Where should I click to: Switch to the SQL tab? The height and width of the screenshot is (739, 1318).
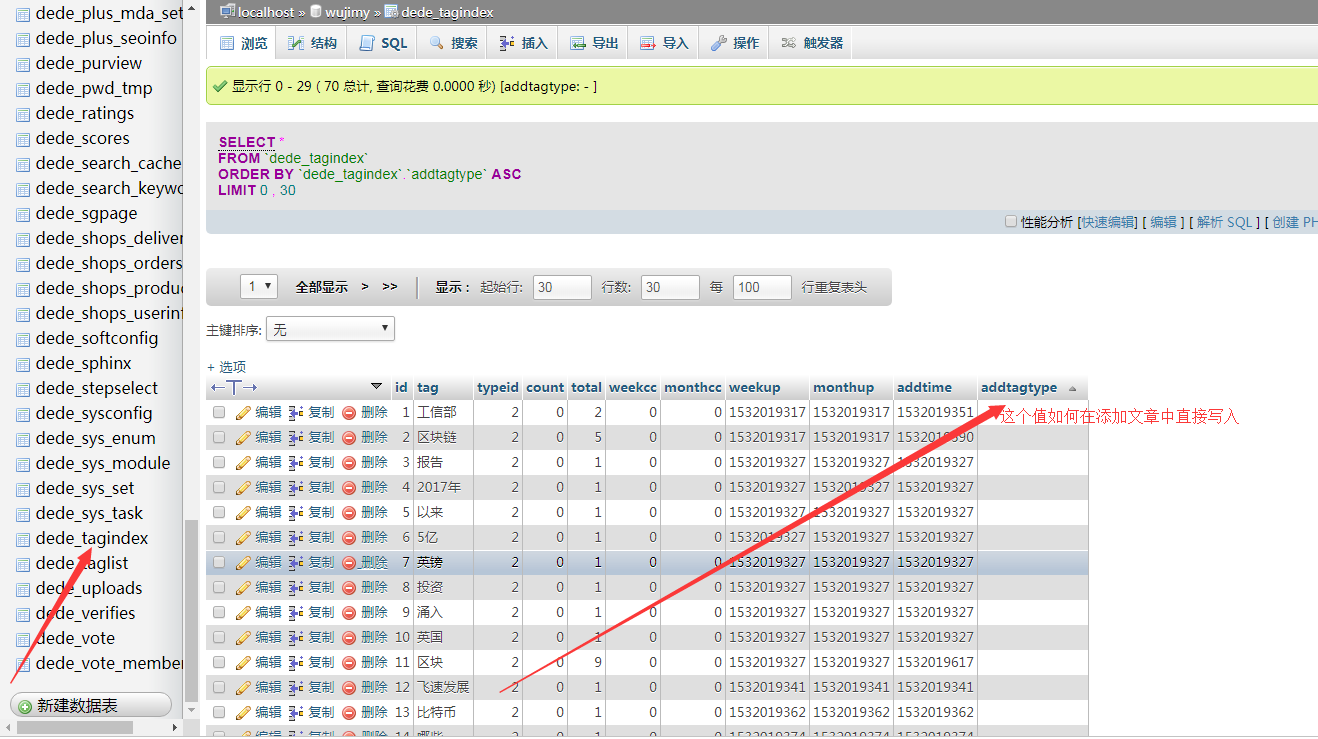pyautogui.click(x=383, y=43)
